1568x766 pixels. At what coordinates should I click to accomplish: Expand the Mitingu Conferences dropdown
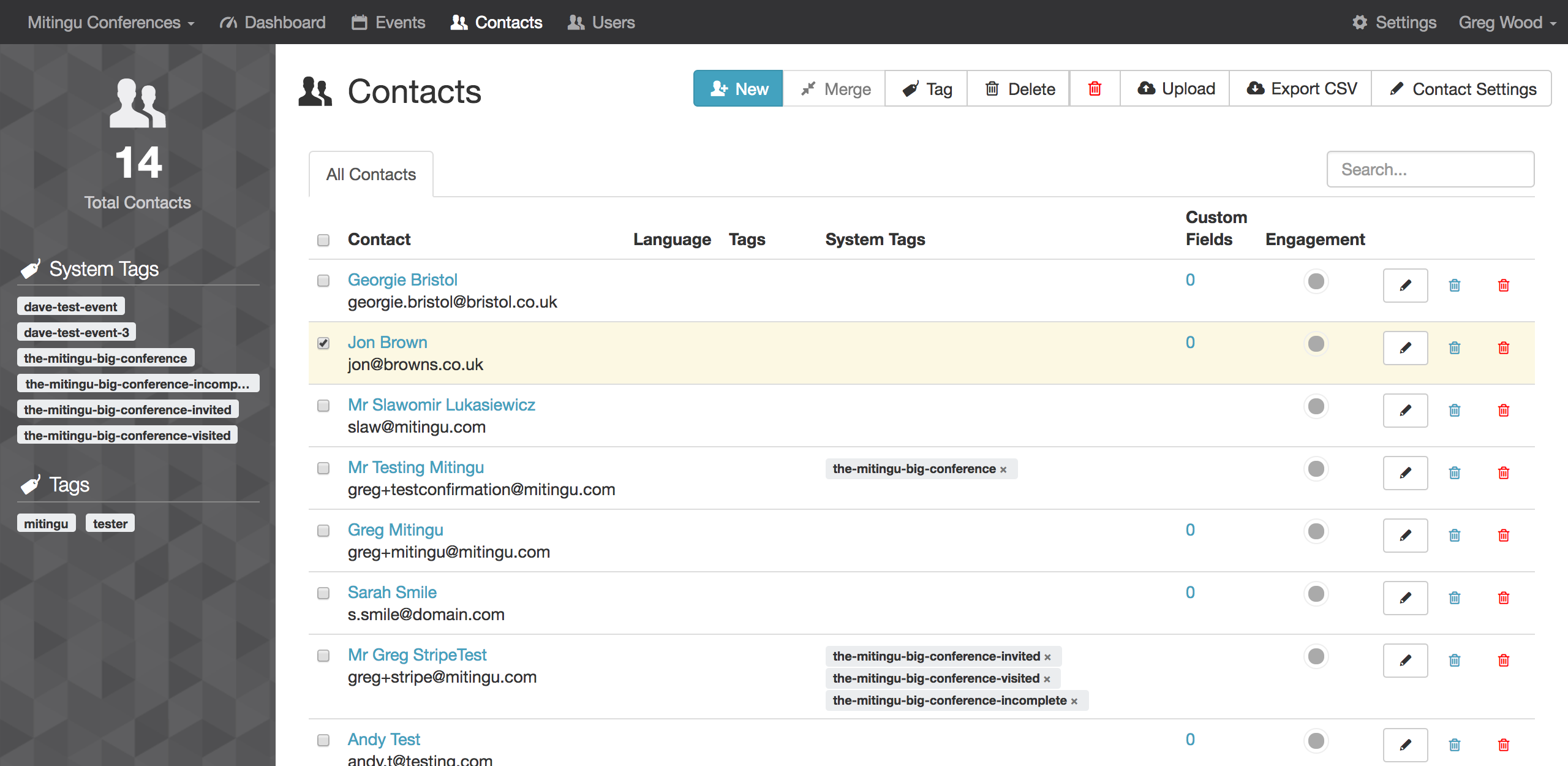(111, 23)
